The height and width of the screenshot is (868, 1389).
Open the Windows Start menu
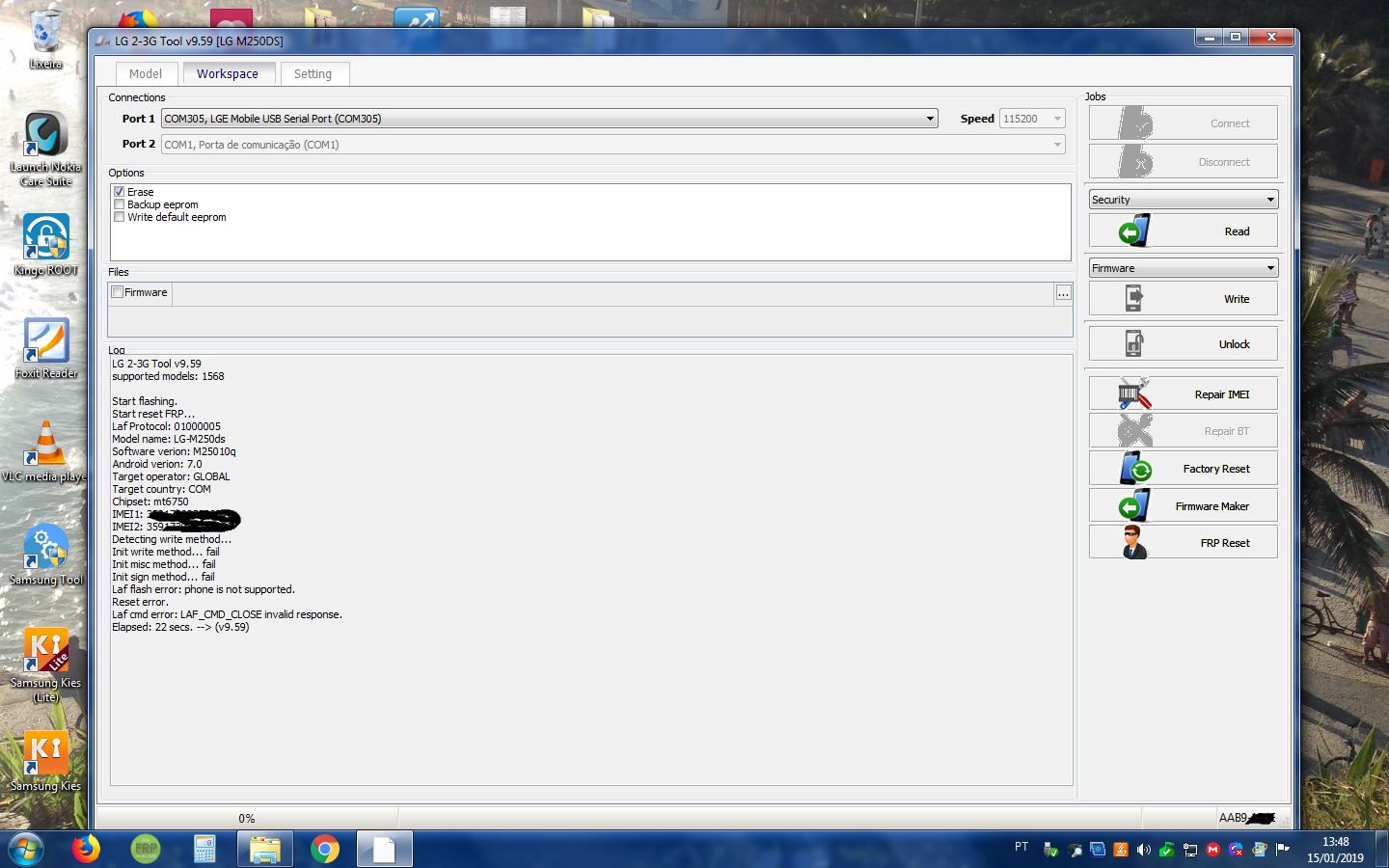click(x=26, y=850)
